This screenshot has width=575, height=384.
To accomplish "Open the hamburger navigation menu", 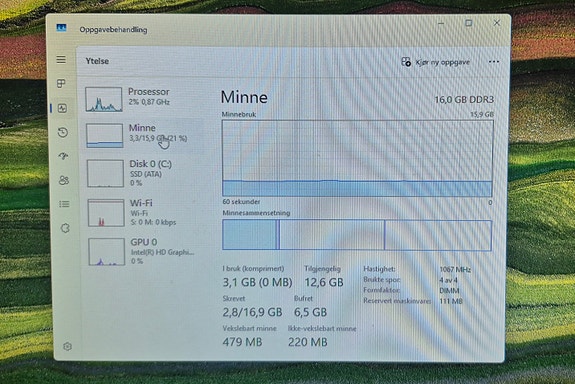I will point(61,59).
